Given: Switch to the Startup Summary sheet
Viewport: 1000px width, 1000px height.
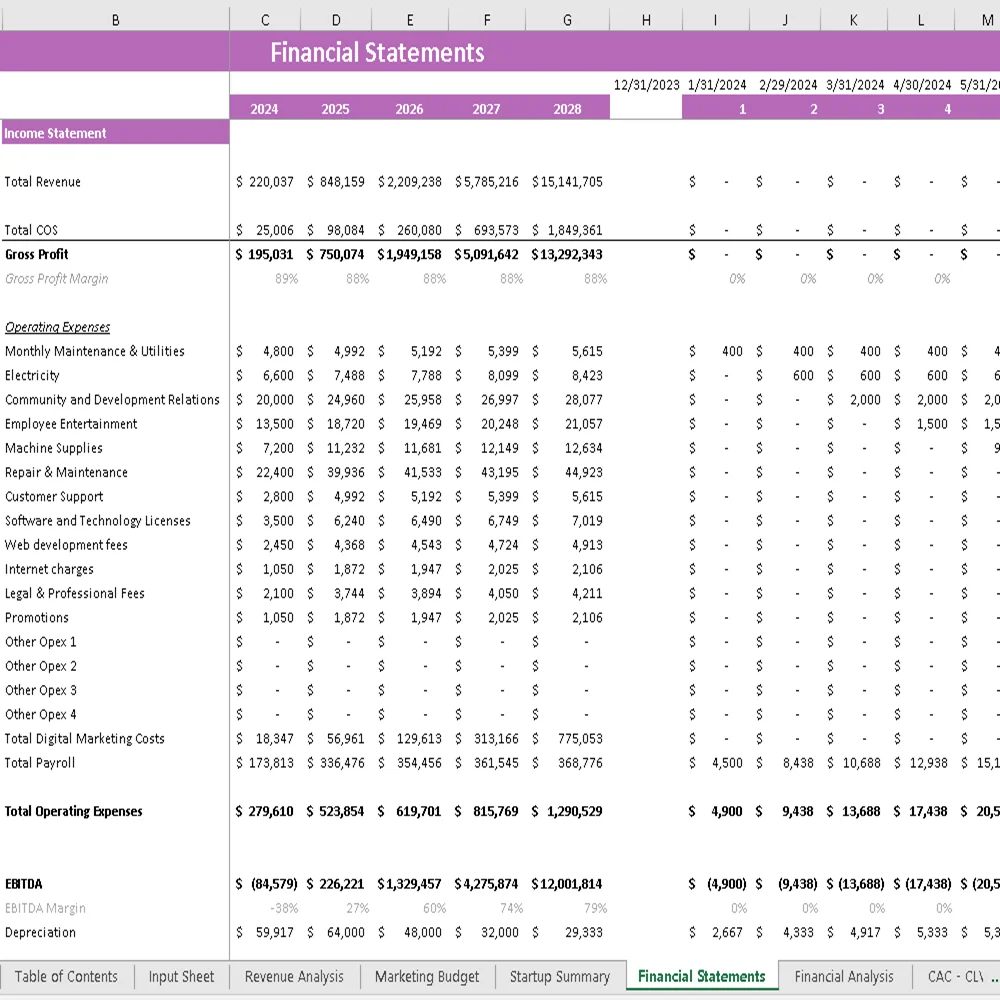Looking at the screenshot, I should coord(559,976).
